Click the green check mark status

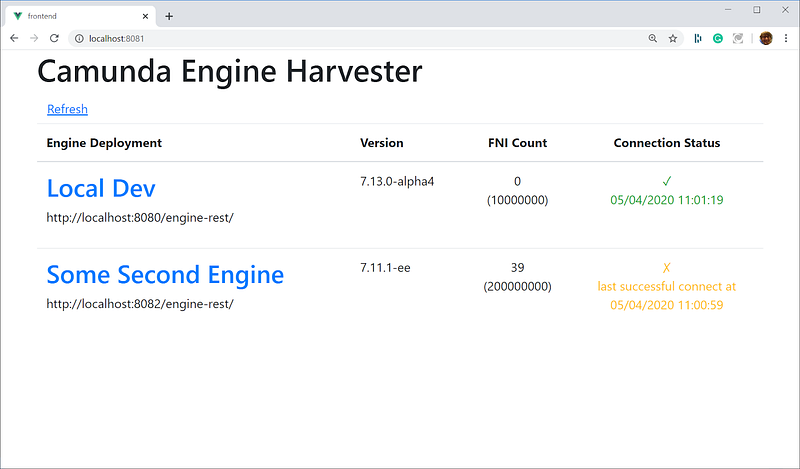[x=667, y=181]
